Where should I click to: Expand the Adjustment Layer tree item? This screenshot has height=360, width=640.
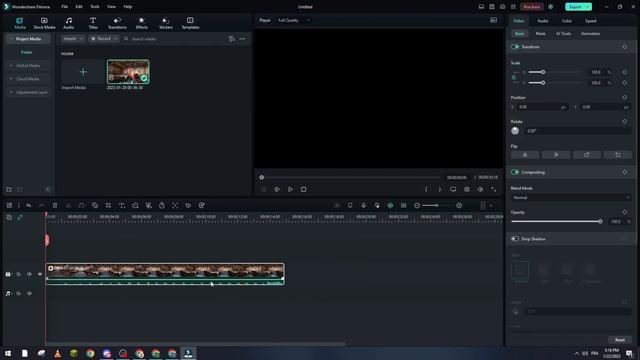(x=11, y=92)
